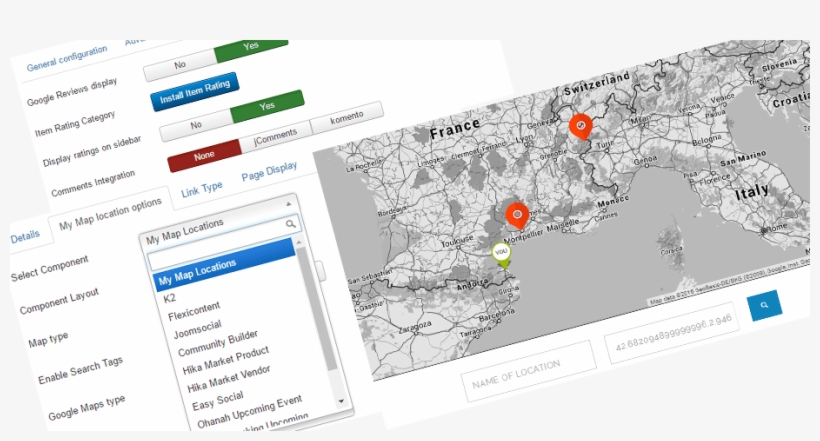
Task: Click the up arrow above the component dropdown
Action: [x=288, y=203]
